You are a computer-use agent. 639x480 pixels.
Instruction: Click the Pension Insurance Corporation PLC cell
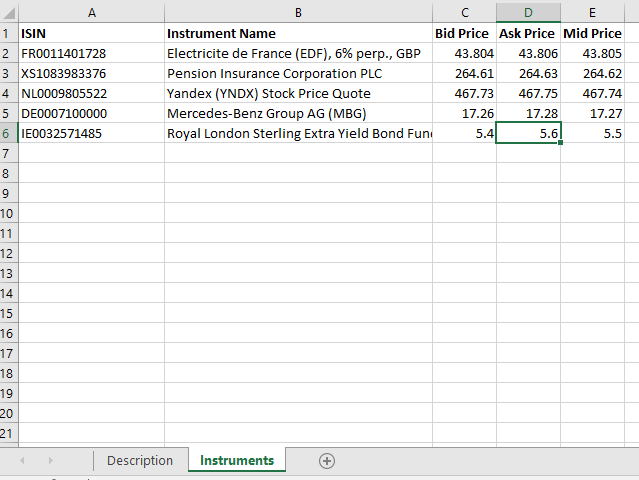[x=298, y=73]
